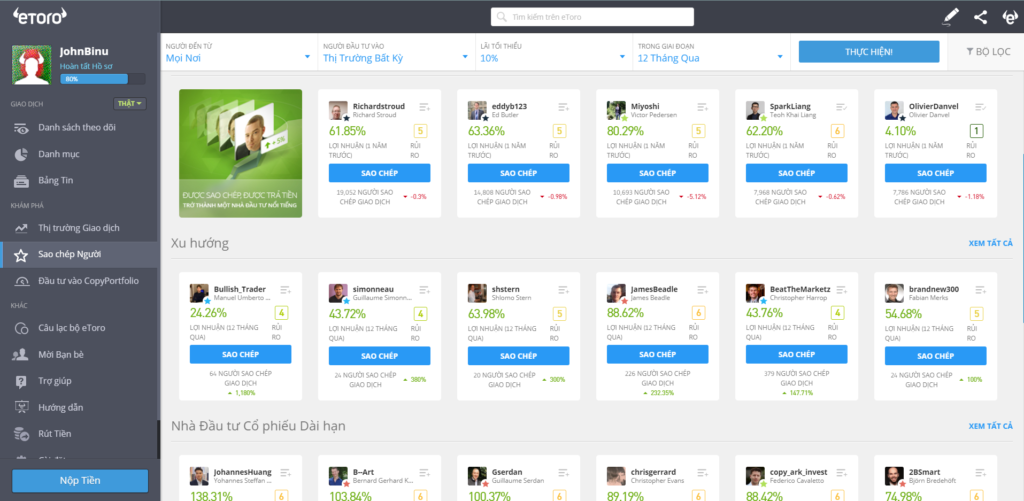This screenshot has height=501, width=1024.
Task: Click SAO CHÉP for eddyb123
Action: pyautogui.click(x=519, y=173)
